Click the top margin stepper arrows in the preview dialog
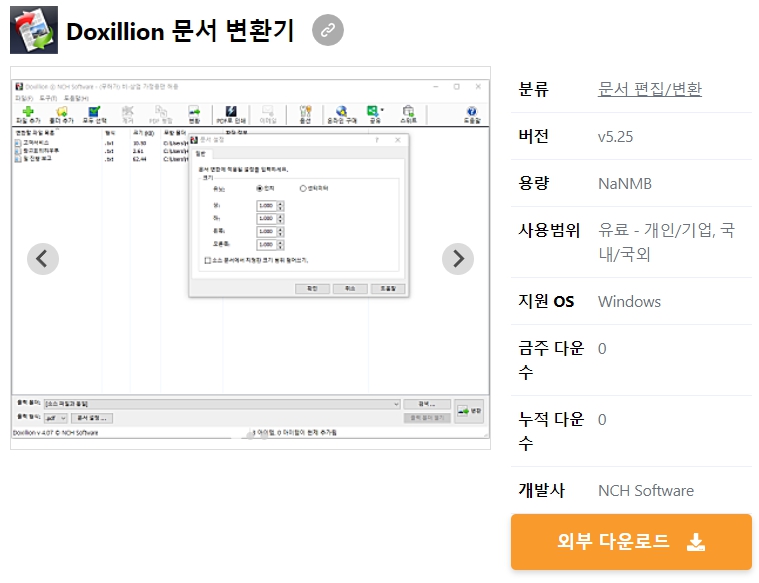This screenshot has width=759, height=583. (x=280, y=206)
